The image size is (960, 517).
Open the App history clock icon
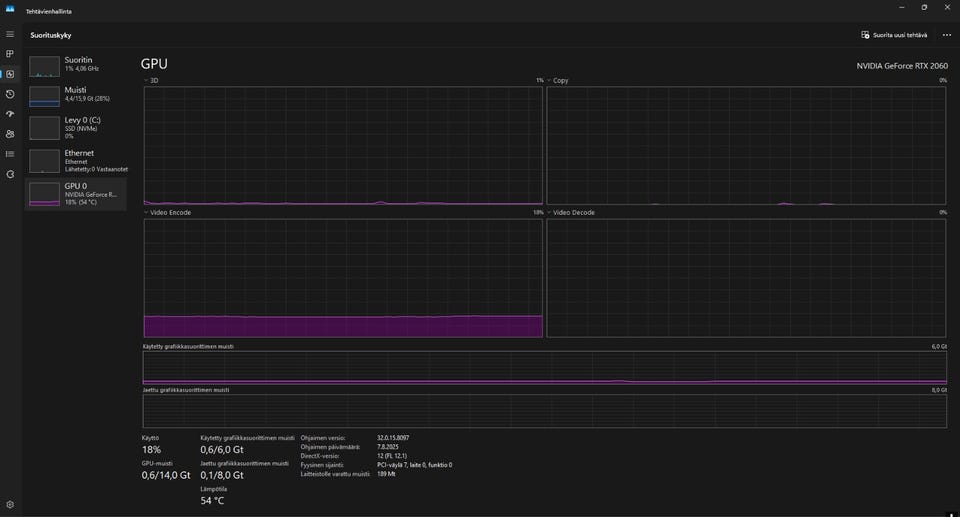(10, 94)
